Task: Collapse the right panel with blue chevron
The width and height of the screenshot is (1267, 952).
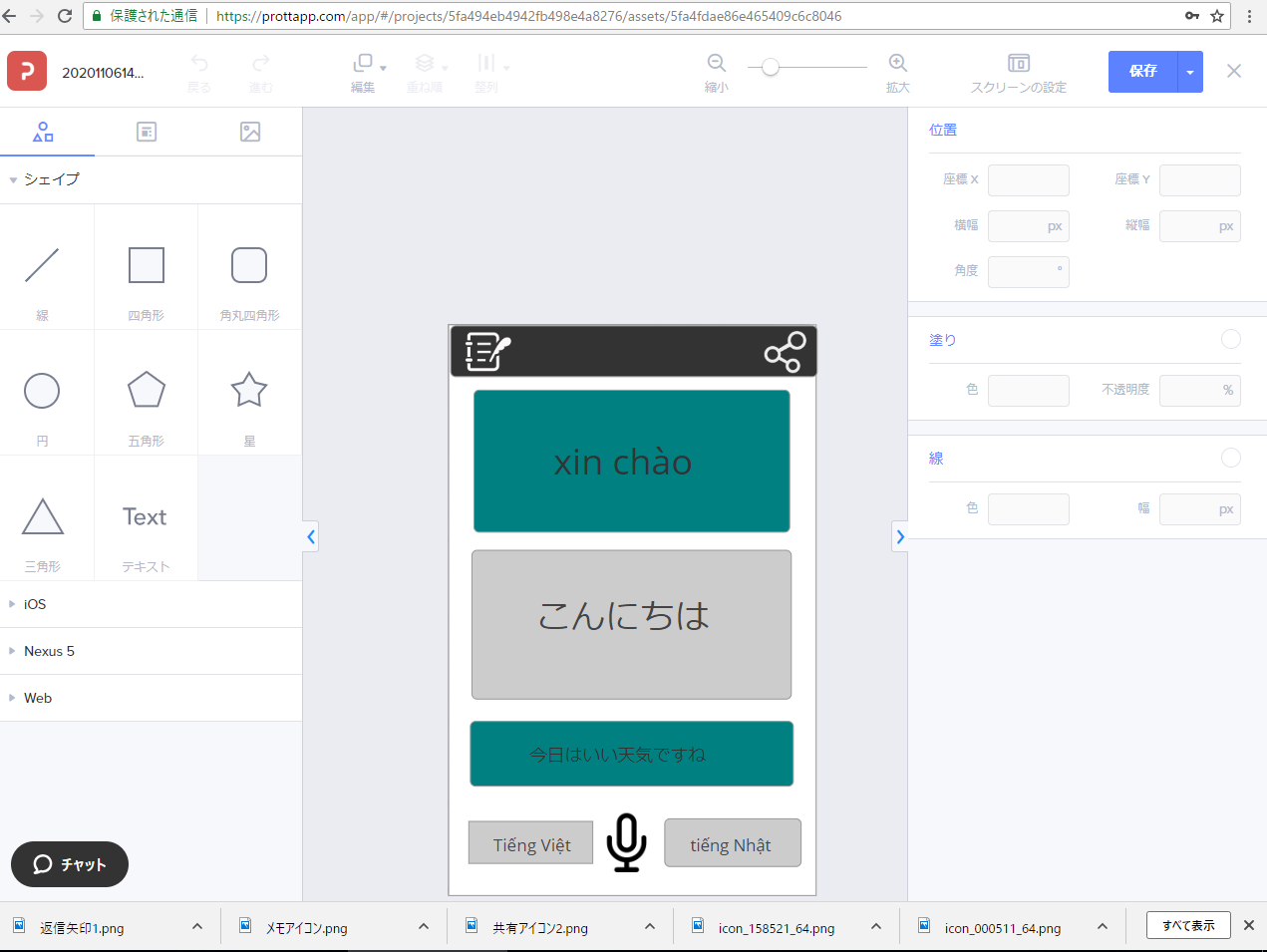Action: point(900,536)
